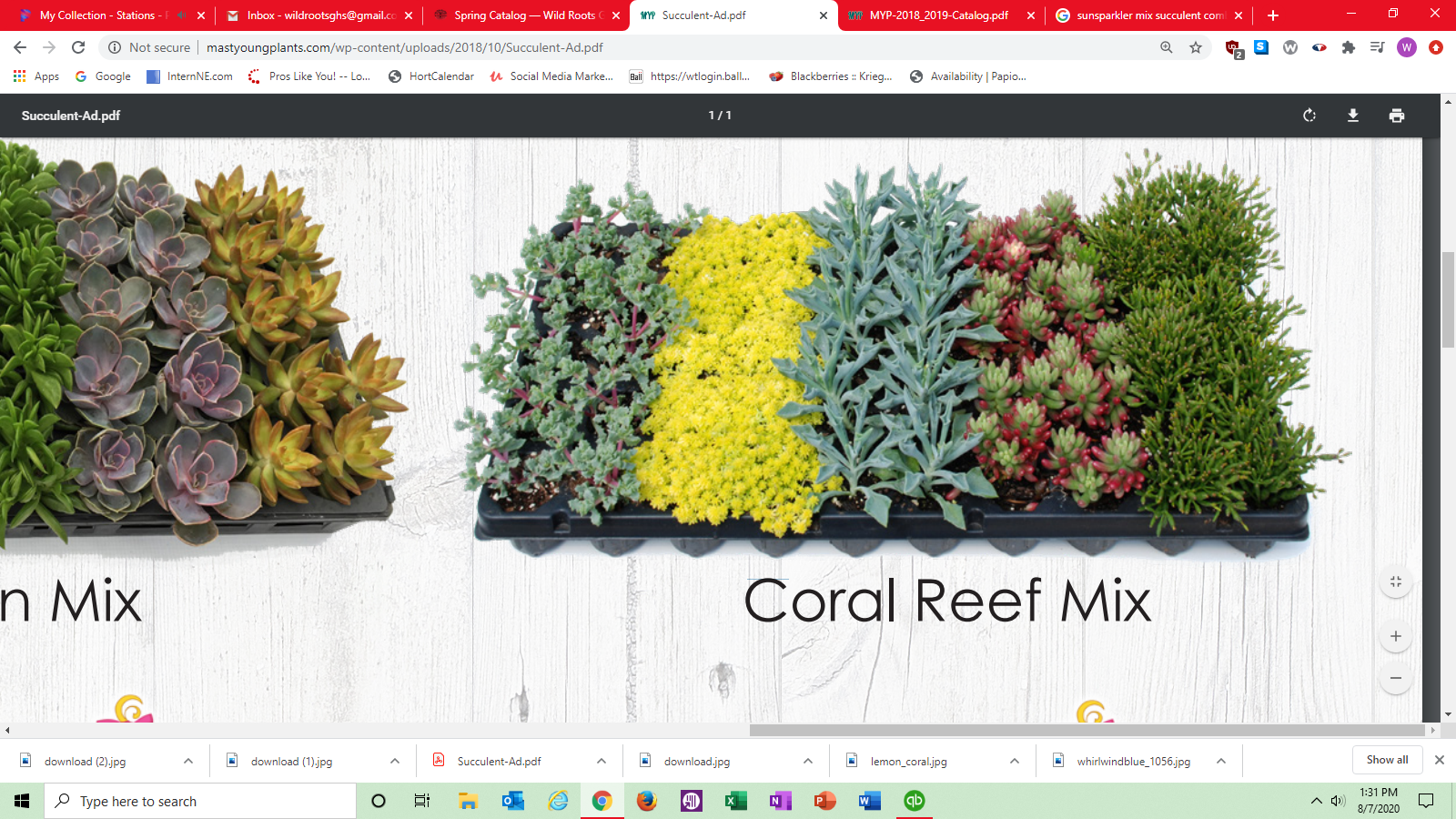Reload the current page
This screenshot has height=819, width=1456.
pyautogui.click(x=76, y=46)
